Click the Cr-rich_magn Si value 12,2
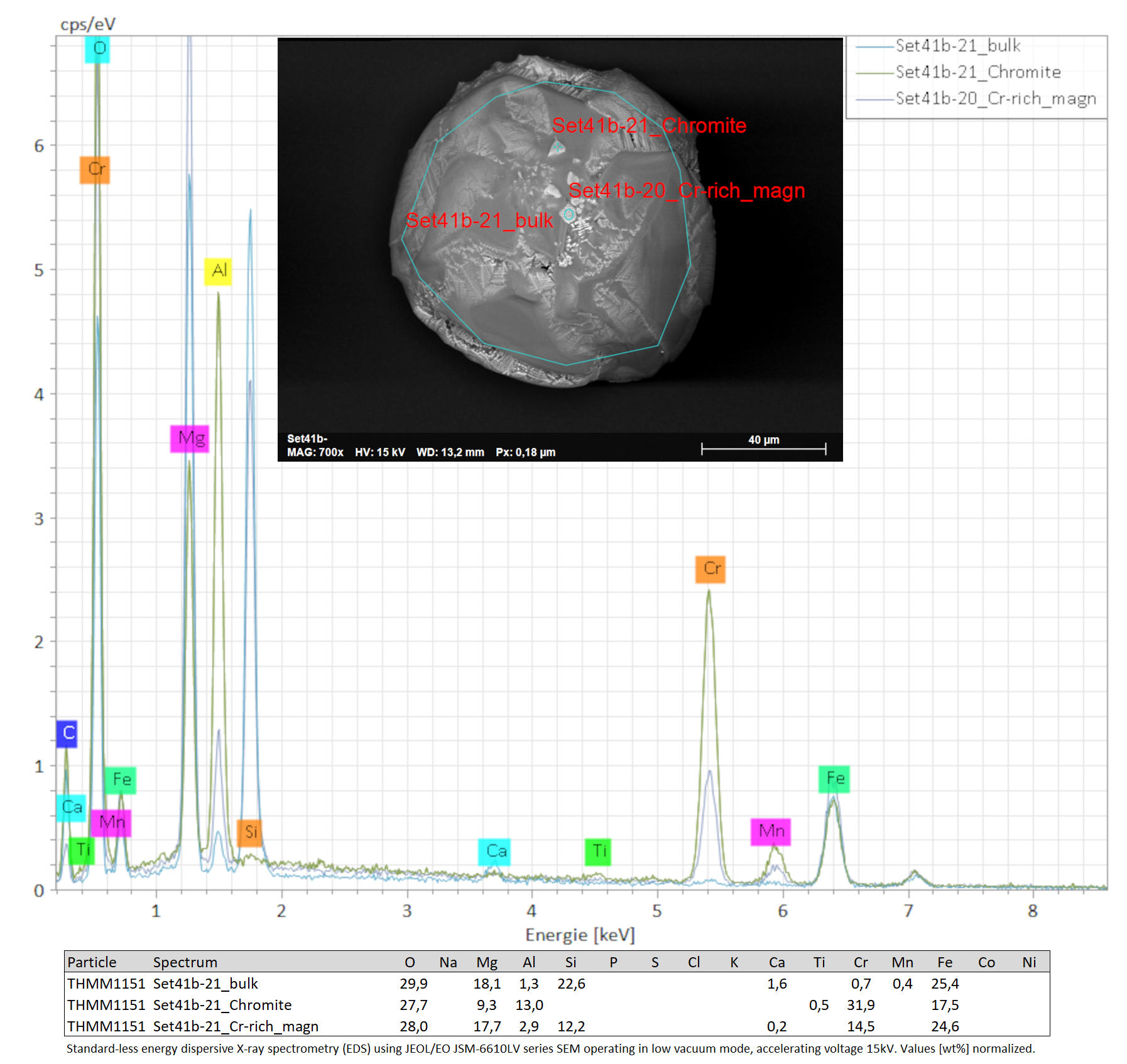Image resolution: width=1127 pixels, height=1064 pixels. tap(571, 1026)
